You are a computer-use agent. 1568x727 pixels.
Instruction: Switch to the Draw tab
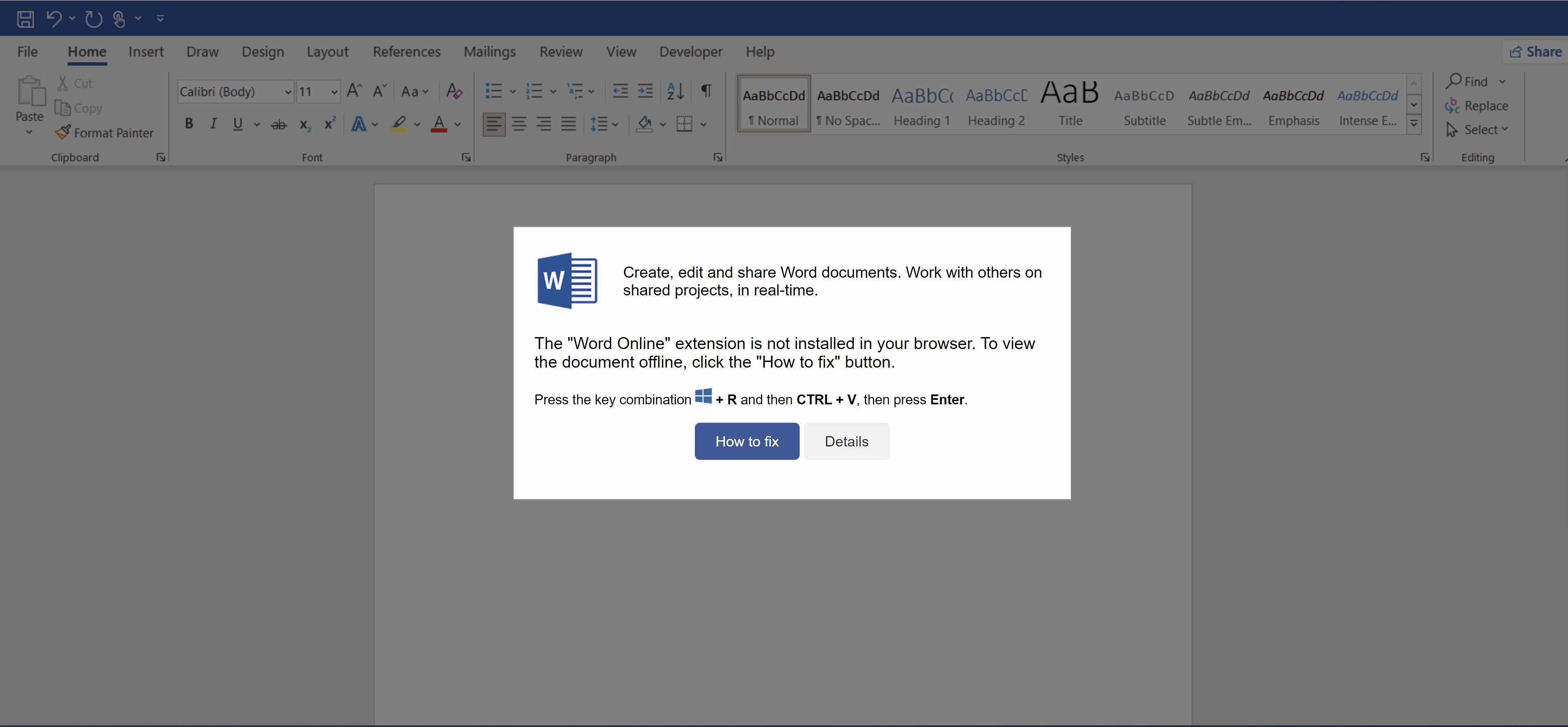(x=203, y=52)
